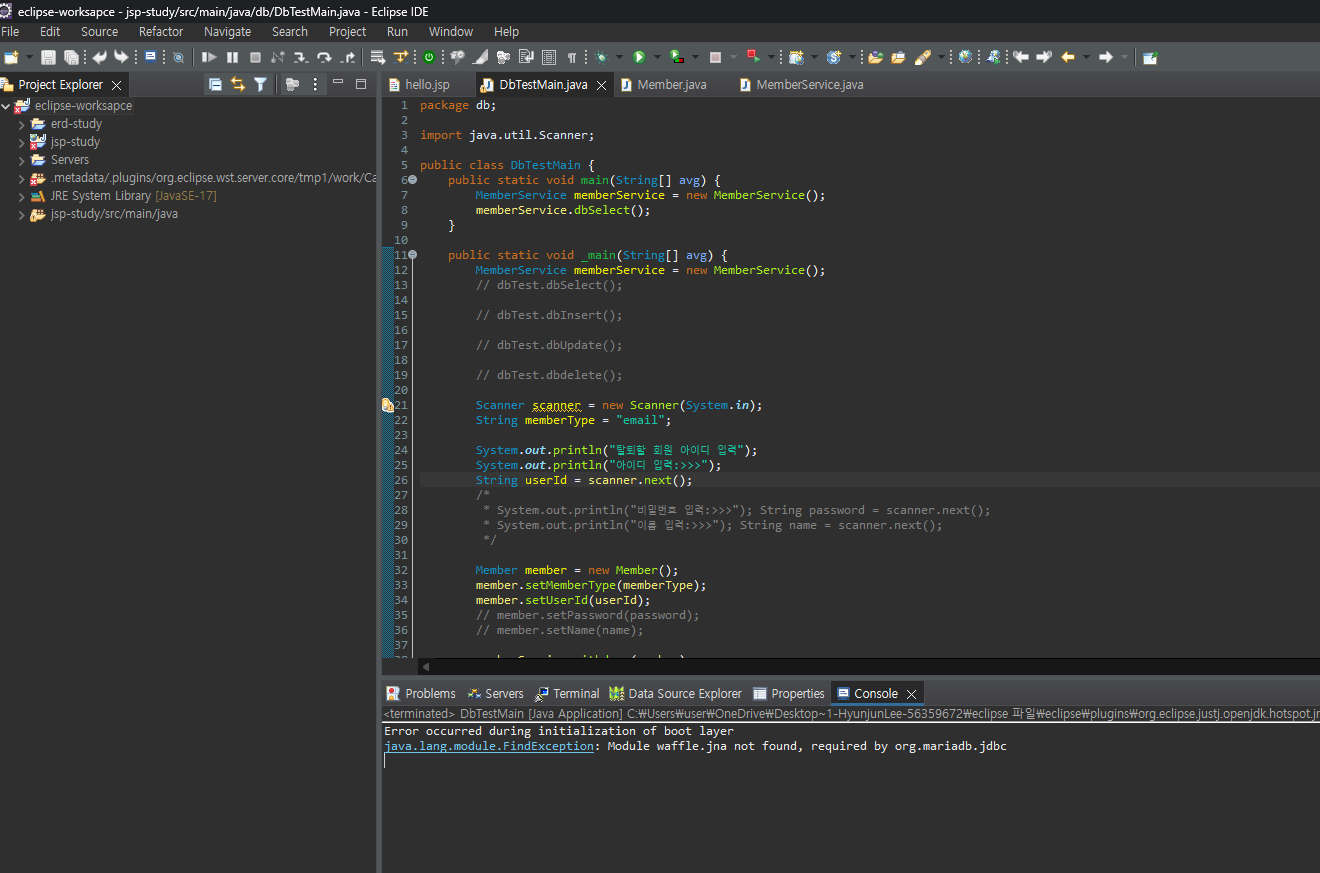Open the Window menu

(451, 31)
